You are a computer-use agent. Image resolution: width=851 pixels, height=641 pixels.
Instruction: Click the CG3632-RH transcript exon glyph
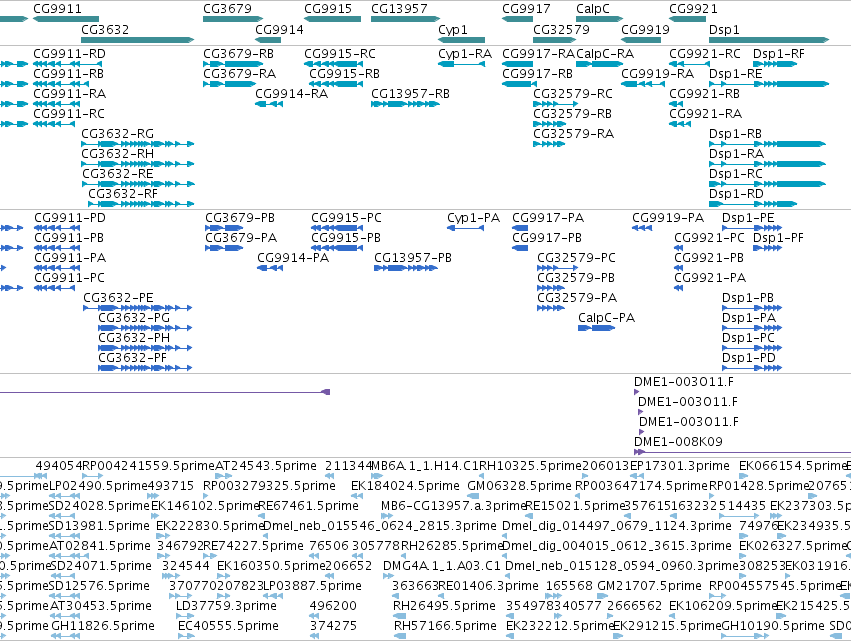click(x=138, y=163)
